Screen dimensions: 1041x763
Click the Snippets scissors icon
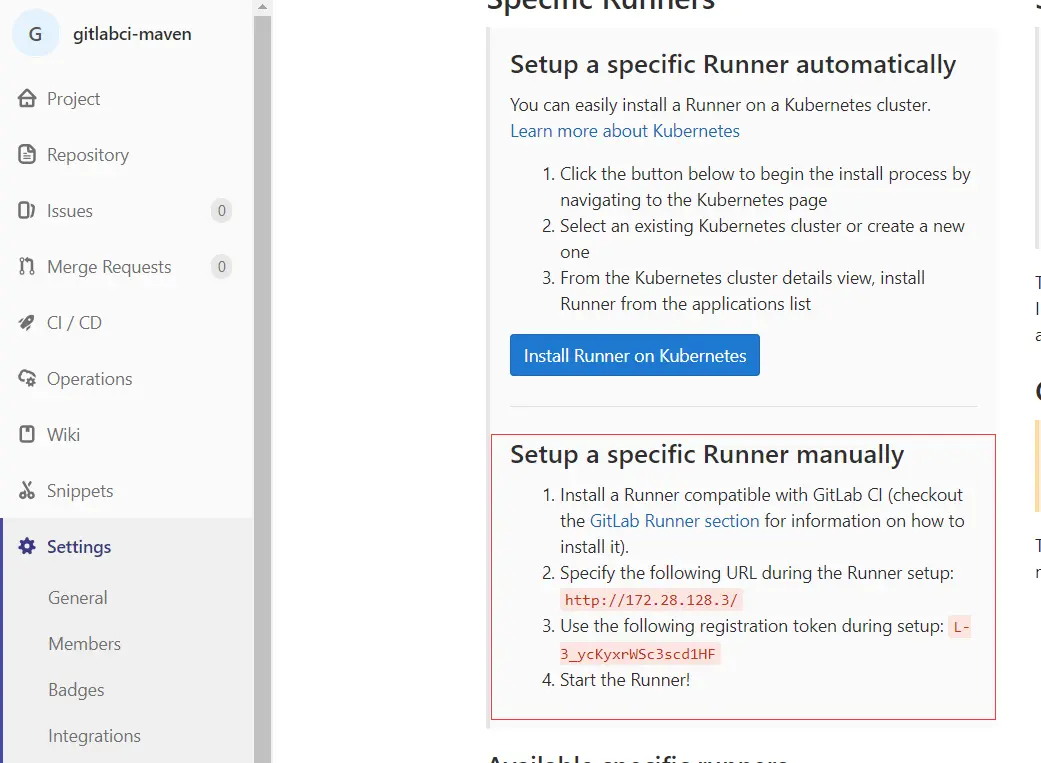(27, 491)
